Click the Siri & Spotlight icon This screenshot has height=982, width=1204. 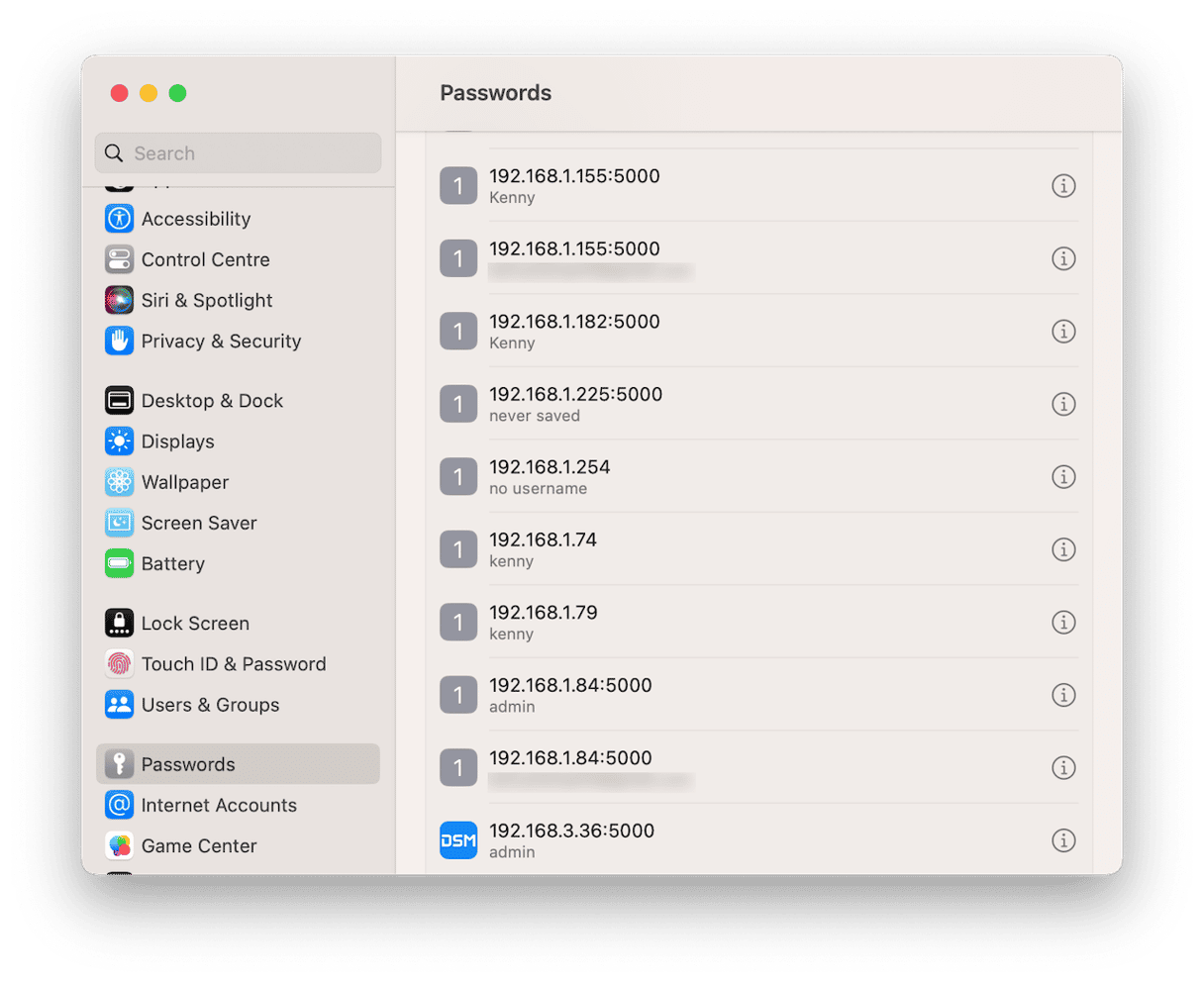[x=119, y=300]
